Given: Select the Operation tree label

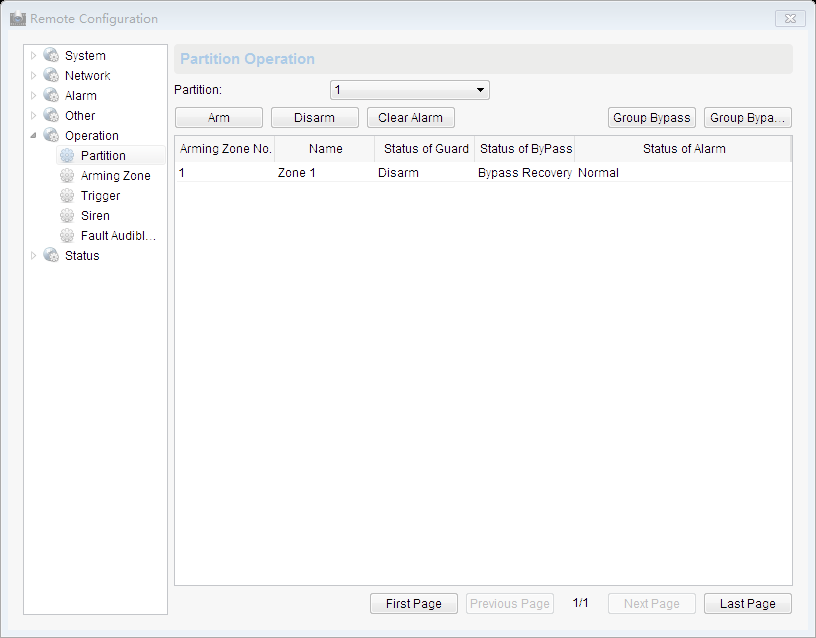Looking at the screenshot, I should [x=92, y=136].
